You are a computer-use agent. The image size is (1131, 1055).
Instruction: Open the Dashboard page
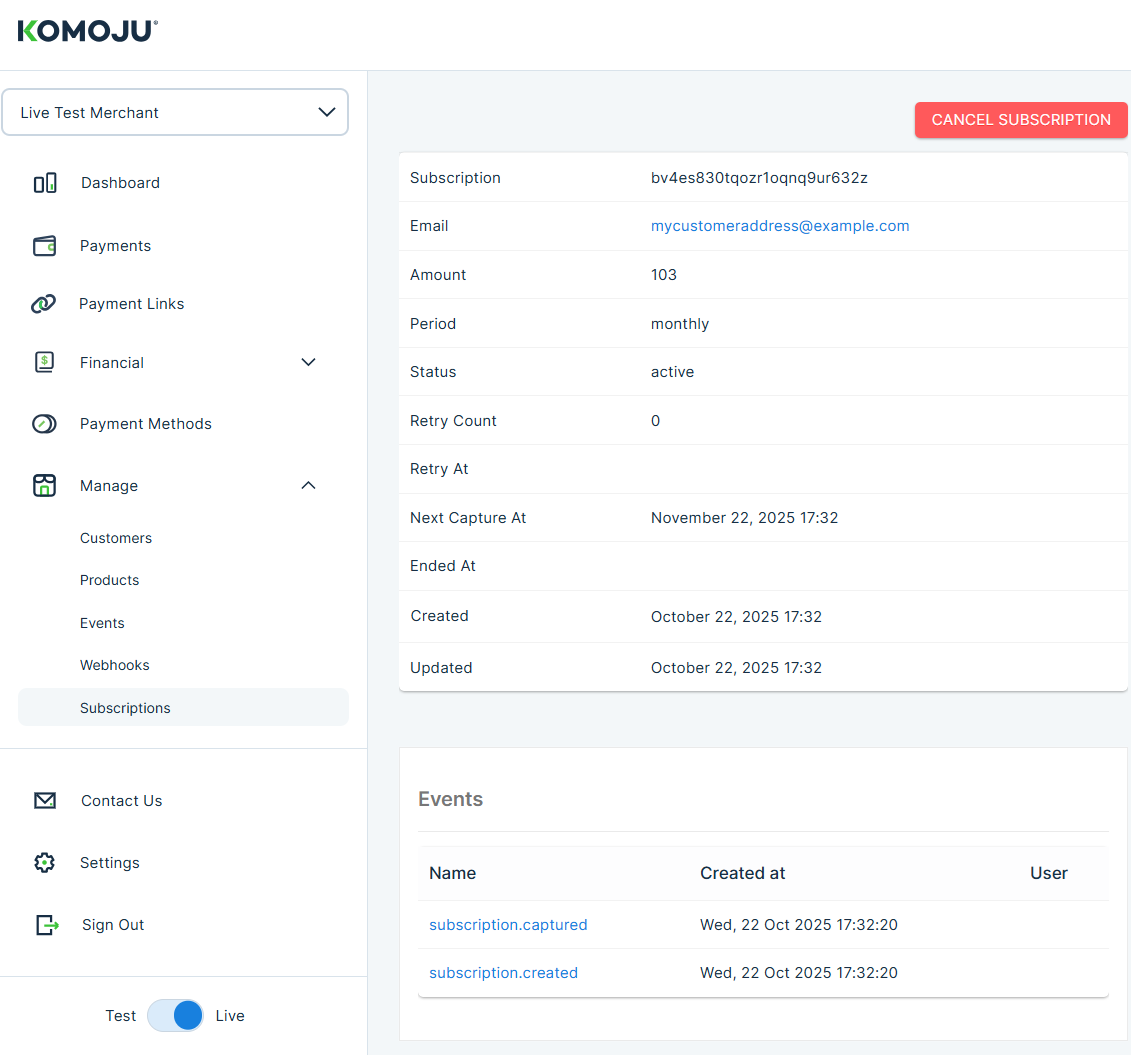point(120,183)
